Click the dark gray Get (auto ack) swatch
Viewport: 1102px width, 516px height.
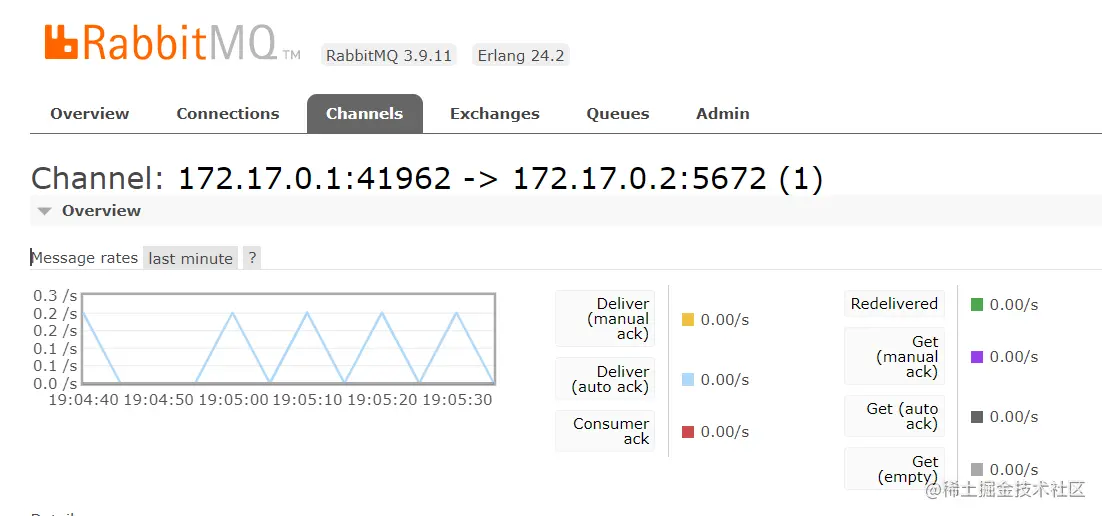(977, 417)
